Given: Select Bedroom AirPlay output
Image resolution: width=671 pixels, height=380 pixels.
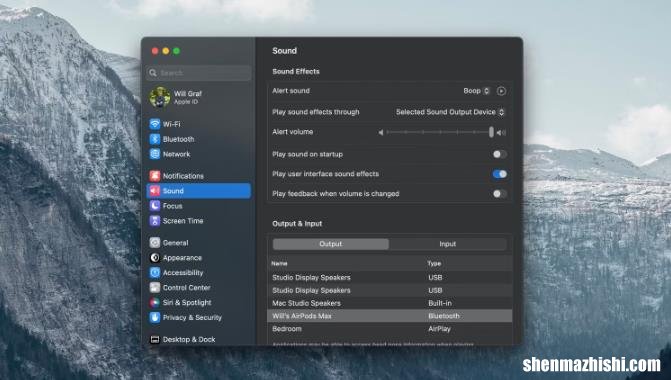Looking at the screenshot, I should 389,329.
